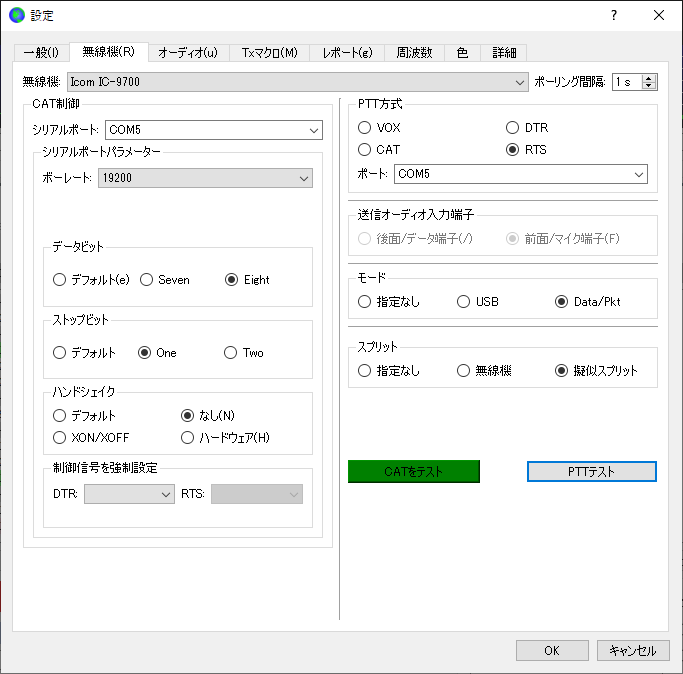The width and height of the screenshot is (683, 674).
Task: Decrease polling interval with down arrow
Action: tap(649, 86)
